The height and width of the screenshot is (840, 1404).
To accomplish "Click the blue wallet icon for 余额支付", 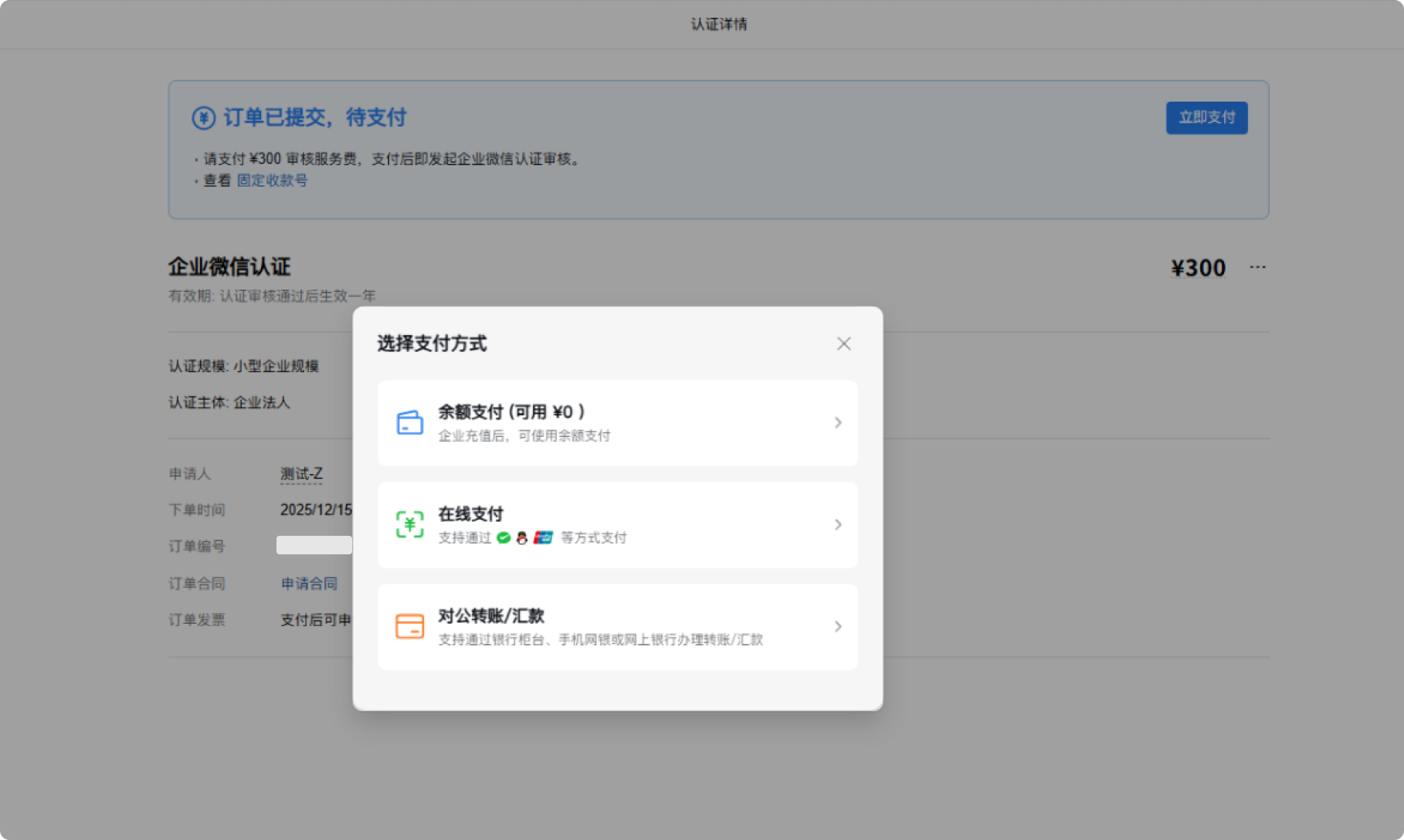I will [x=409, y=422].
